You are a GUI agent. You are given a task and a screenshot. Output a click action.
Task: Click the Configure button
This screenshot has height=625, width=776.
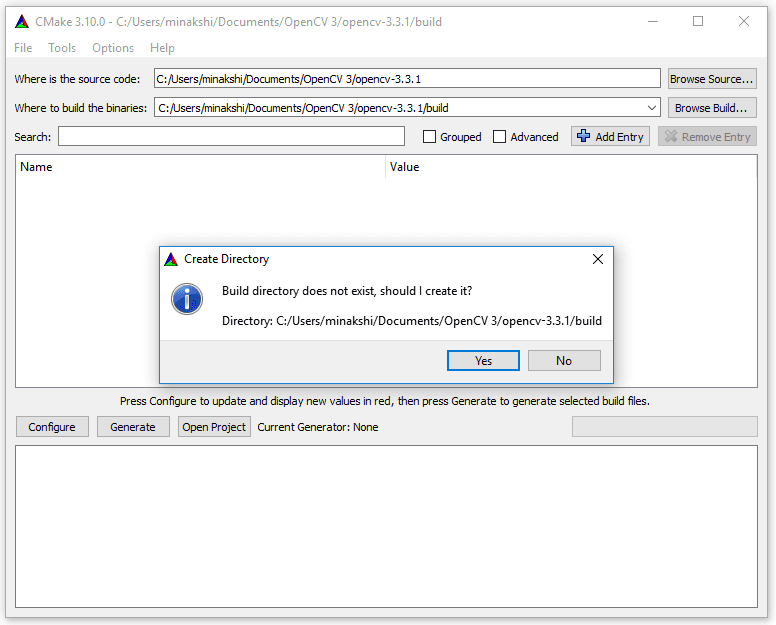point(52,427)
